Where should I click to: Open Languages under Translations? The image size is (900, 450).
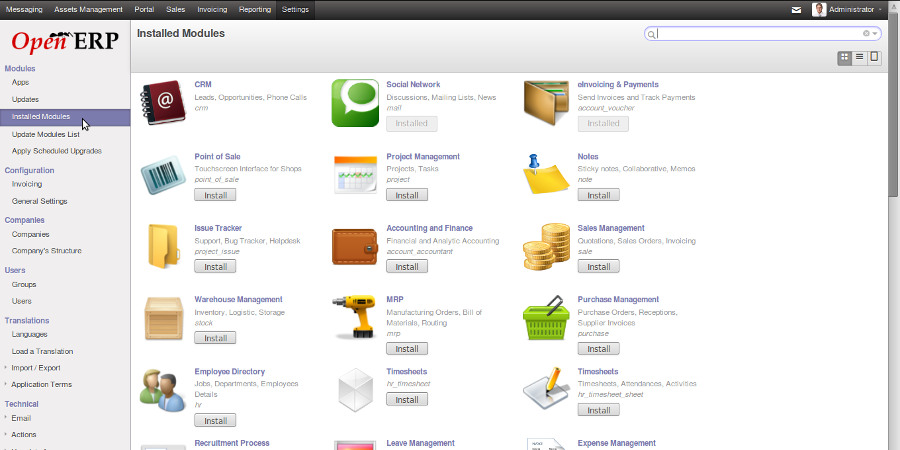pos(29,335)
